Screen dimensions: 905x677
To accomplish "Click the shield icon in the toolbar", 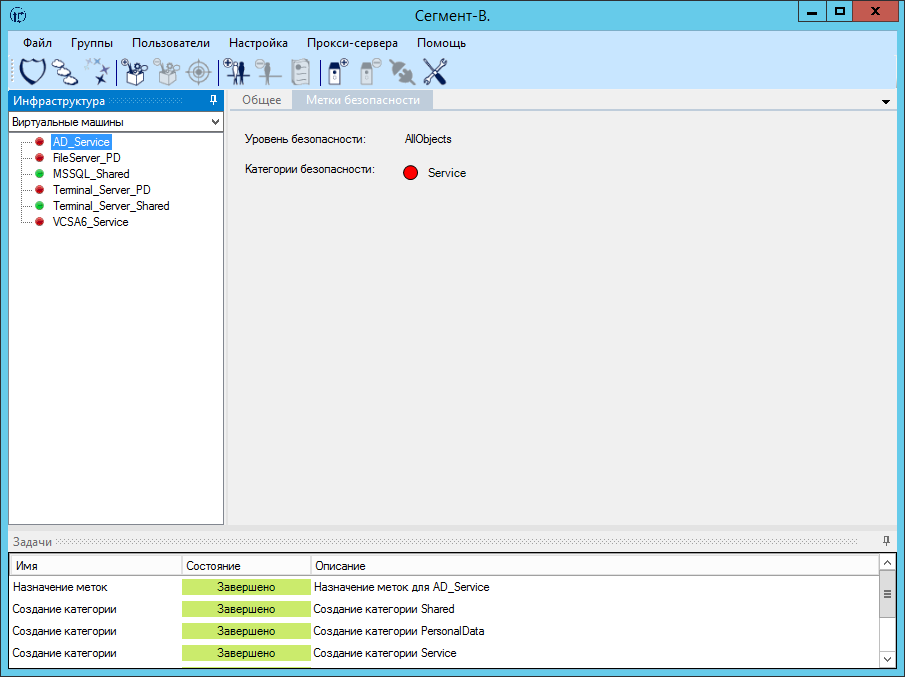I will click(33, 72).
